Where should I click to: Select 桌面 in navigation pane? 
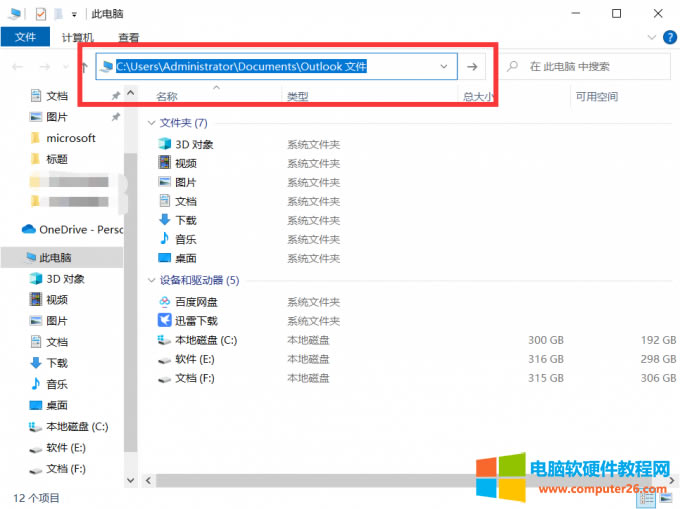(x=57, y=405)
